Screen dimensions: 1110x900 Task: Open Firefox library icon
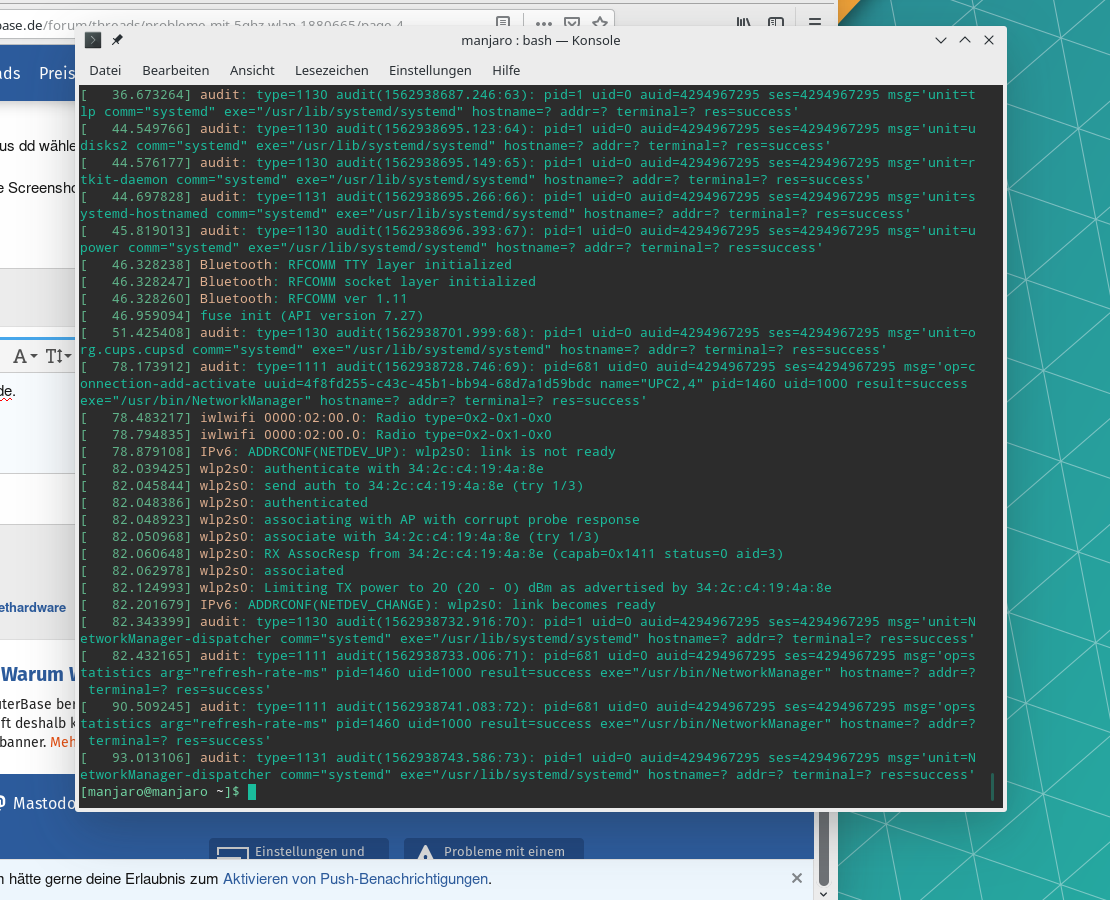point(743,22)
